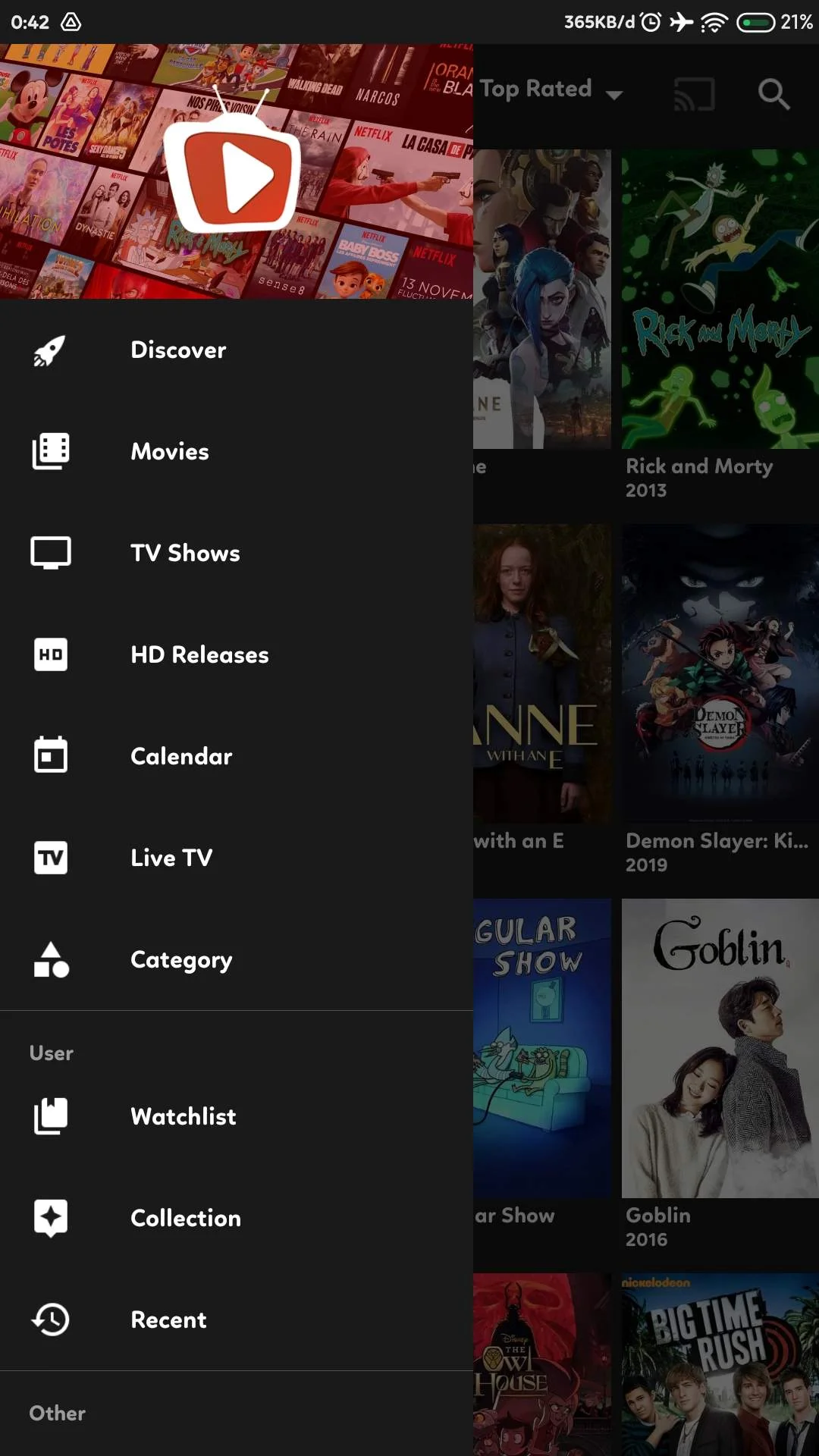Viewport: 819px width, 1456px height.
Task: Tap the Cast screen icon
Action: (x=695, y=94)
